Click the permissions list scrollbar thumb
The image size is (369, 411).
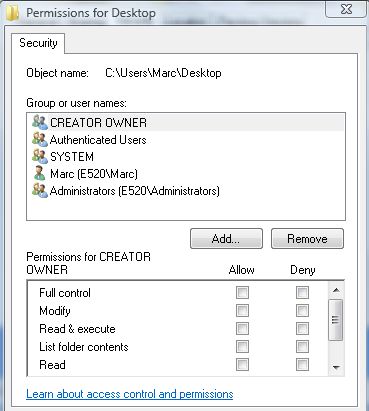point(336,320)
